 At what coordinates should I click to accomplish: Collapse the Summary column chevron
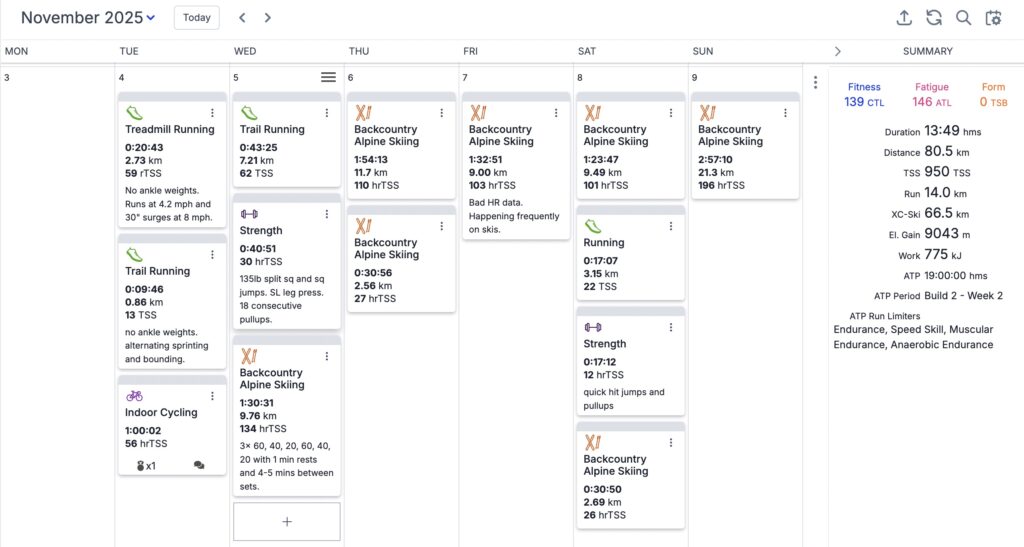click(838, 51)
